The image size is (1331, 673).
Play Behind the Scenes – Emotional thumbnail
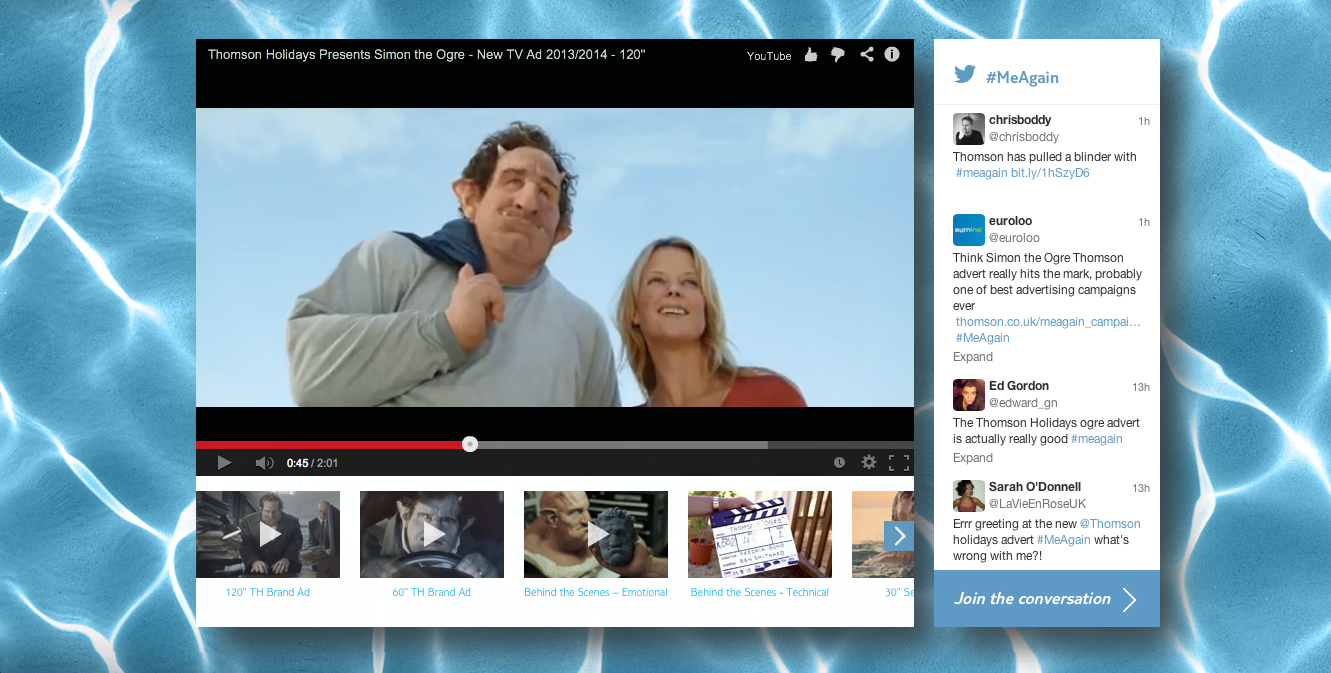tap(596, 534)
